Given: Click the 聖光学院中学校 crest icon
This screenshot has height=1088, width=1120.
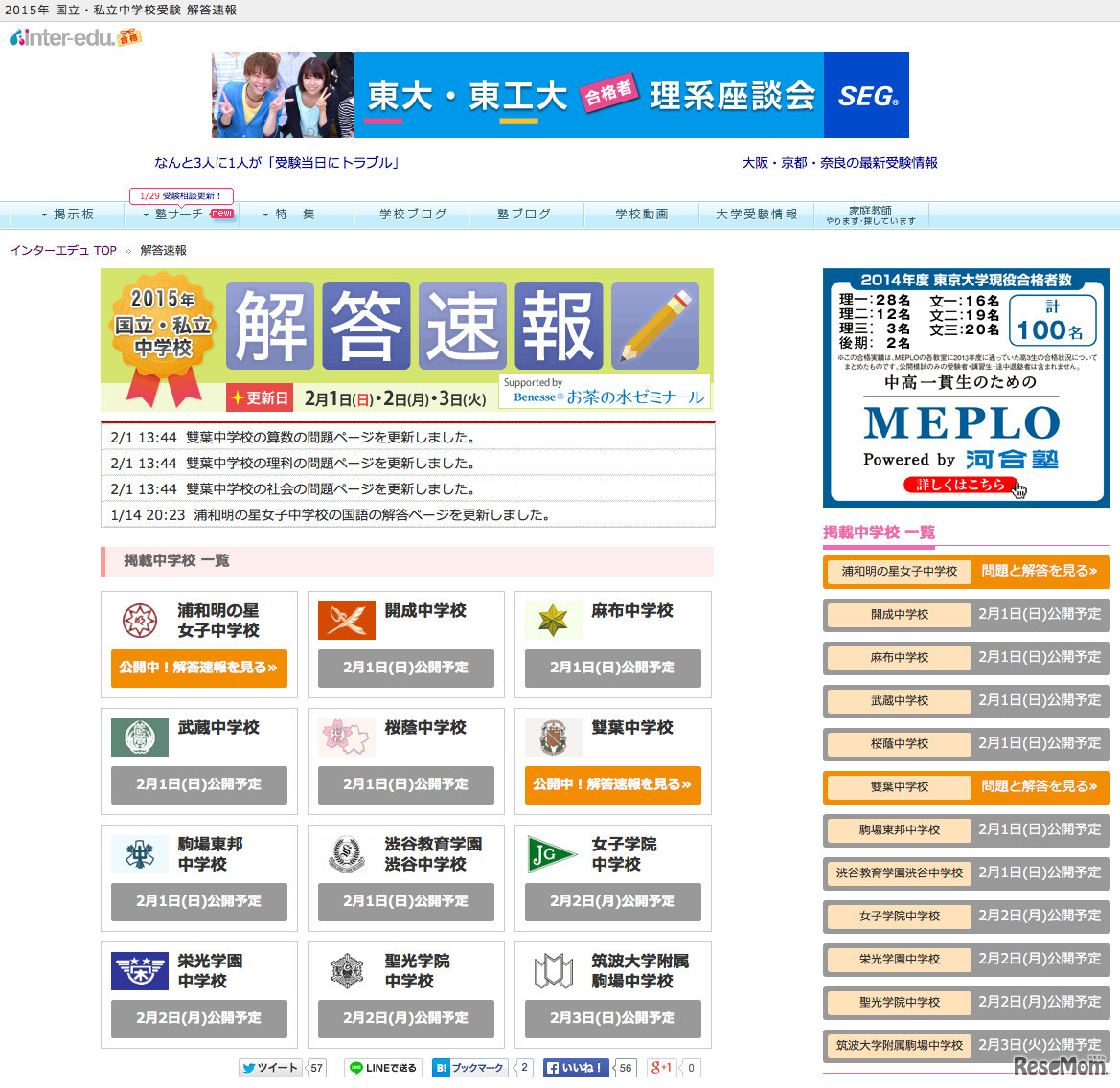Looking at the screenshot, I should (x=346, y=971).
